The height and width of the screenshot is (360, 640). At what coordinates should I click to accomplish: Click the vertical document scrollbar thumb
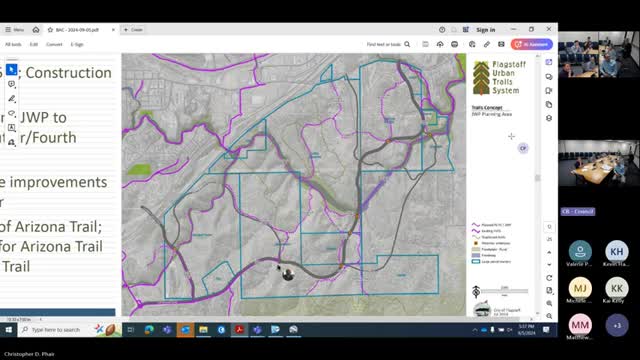click(x=538, y=178)
